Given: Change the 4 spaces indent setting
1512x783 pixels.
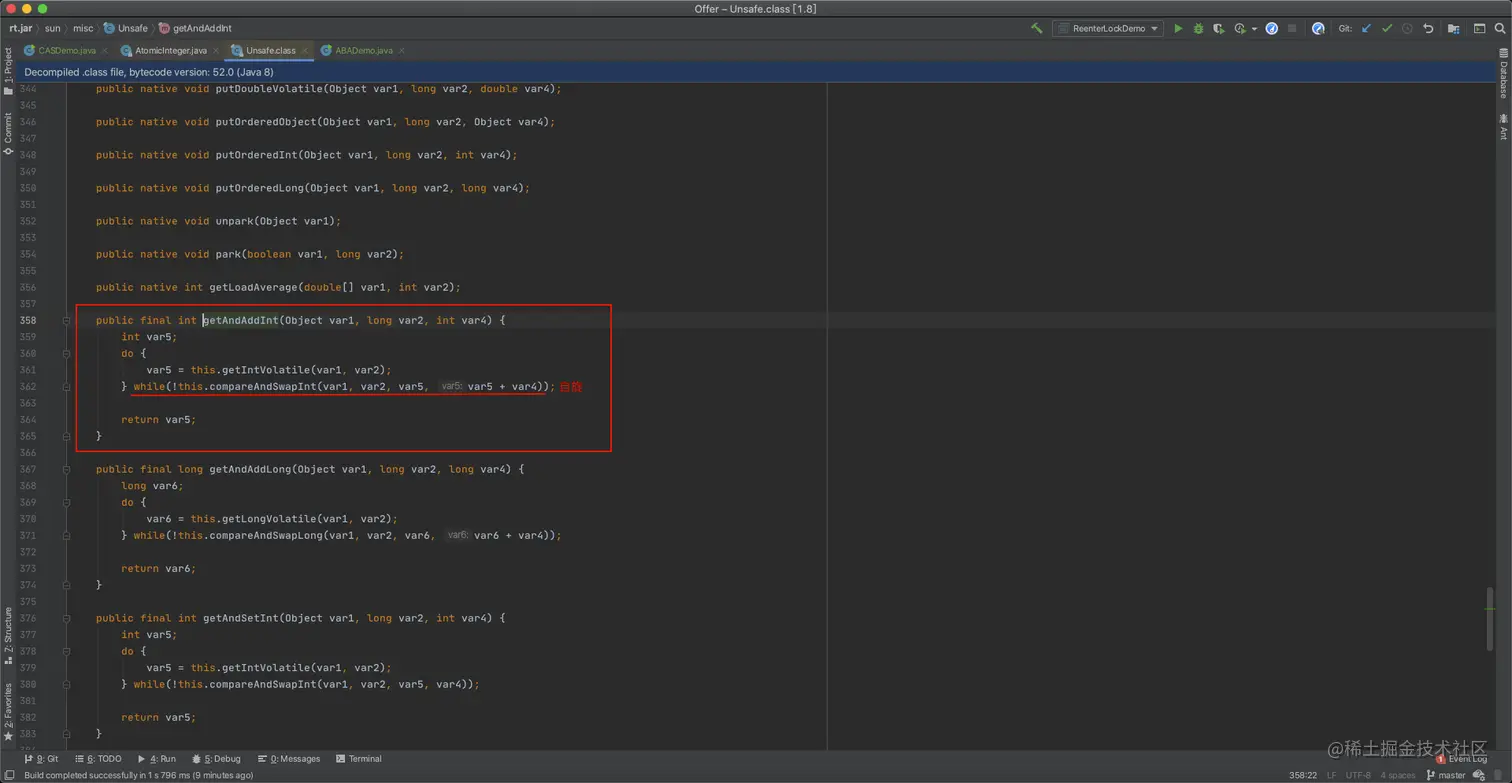Looking at the screenshot, I should (x=1398, y=775).
